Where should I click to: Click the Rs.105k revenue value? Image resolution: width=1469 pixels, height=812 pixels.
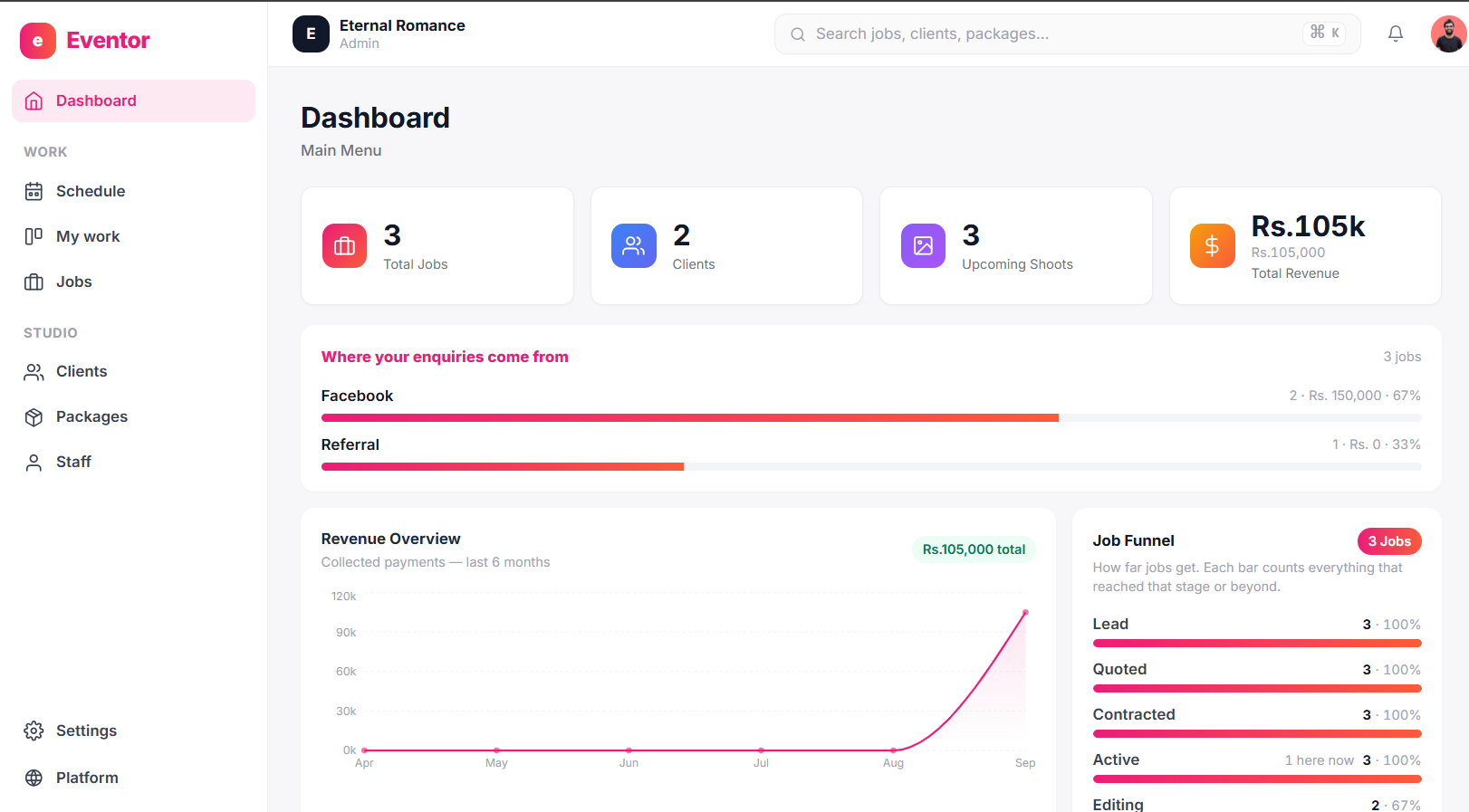pos(1308,226)
